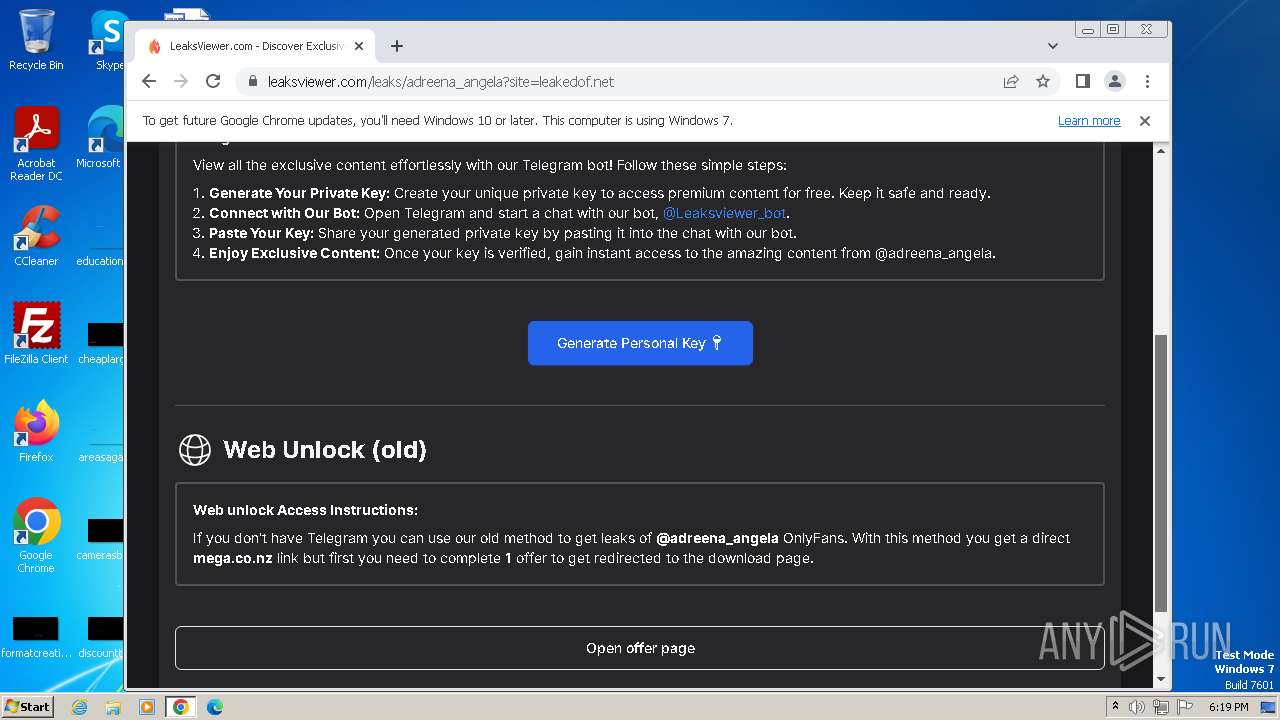
Task: Open Chrome's three-dot menu
Action: pos(1147,81)
